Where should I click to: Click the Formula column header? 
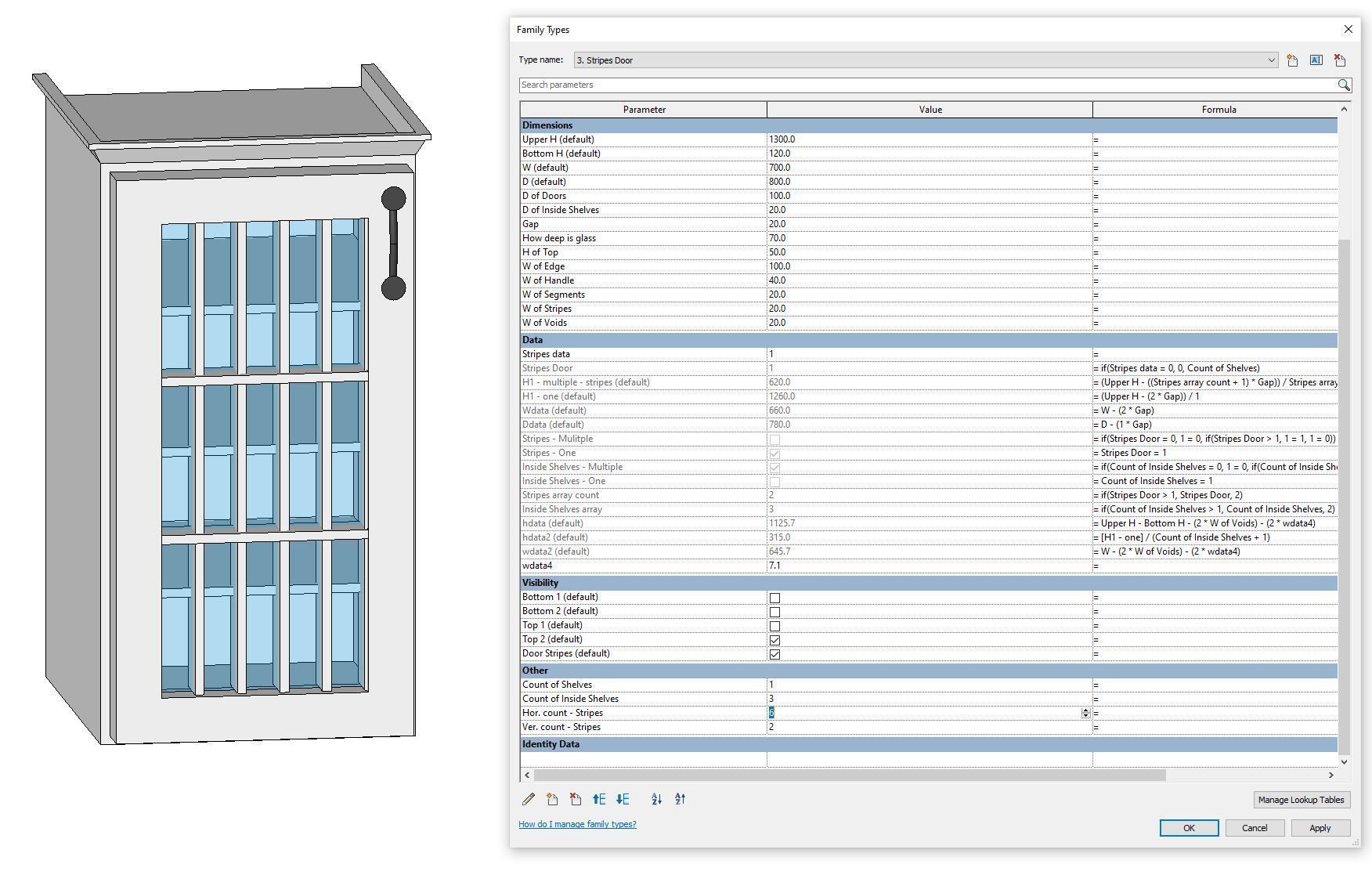coord(1215,110)
